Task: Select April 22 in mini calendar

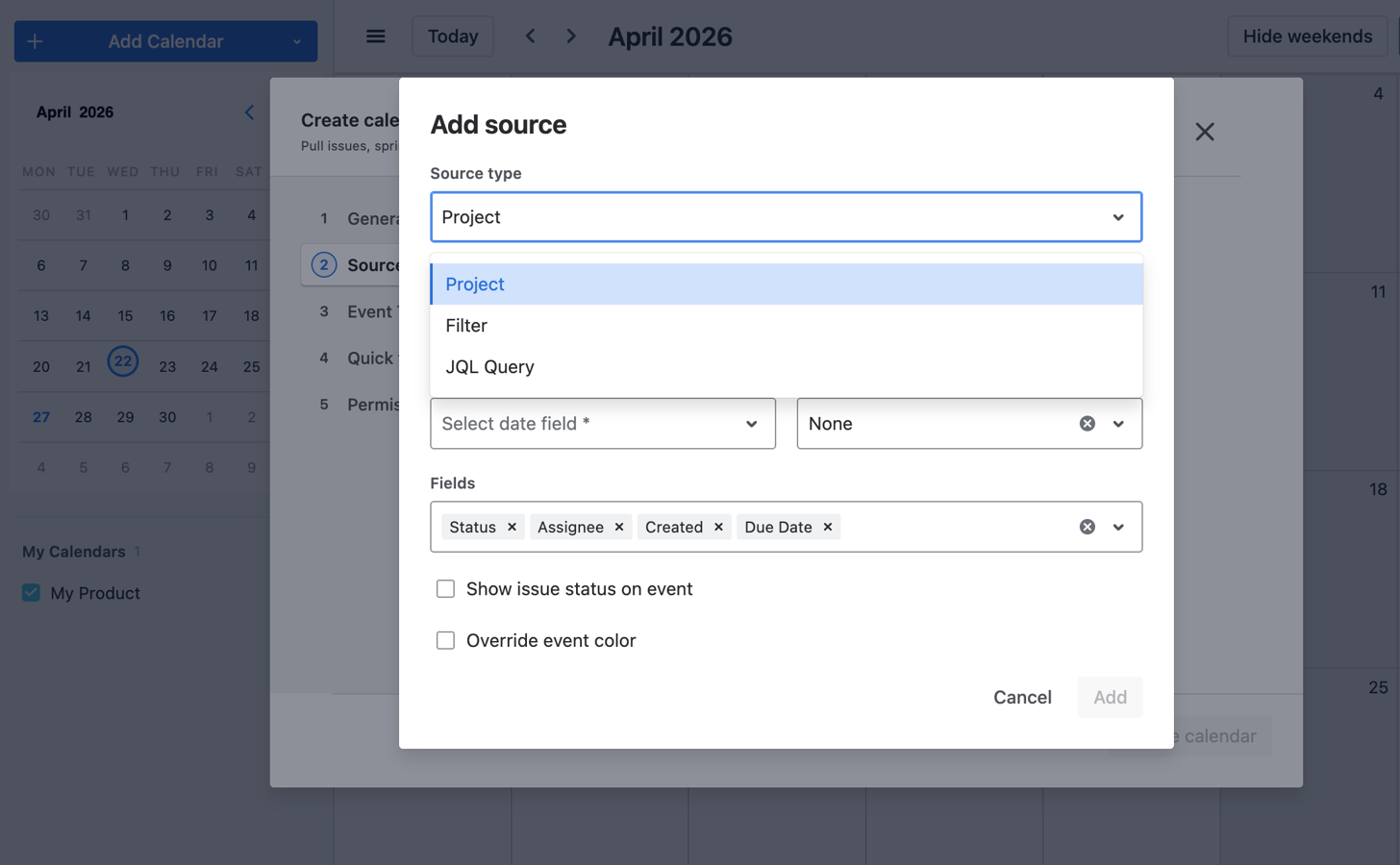Action: [123, 362]
